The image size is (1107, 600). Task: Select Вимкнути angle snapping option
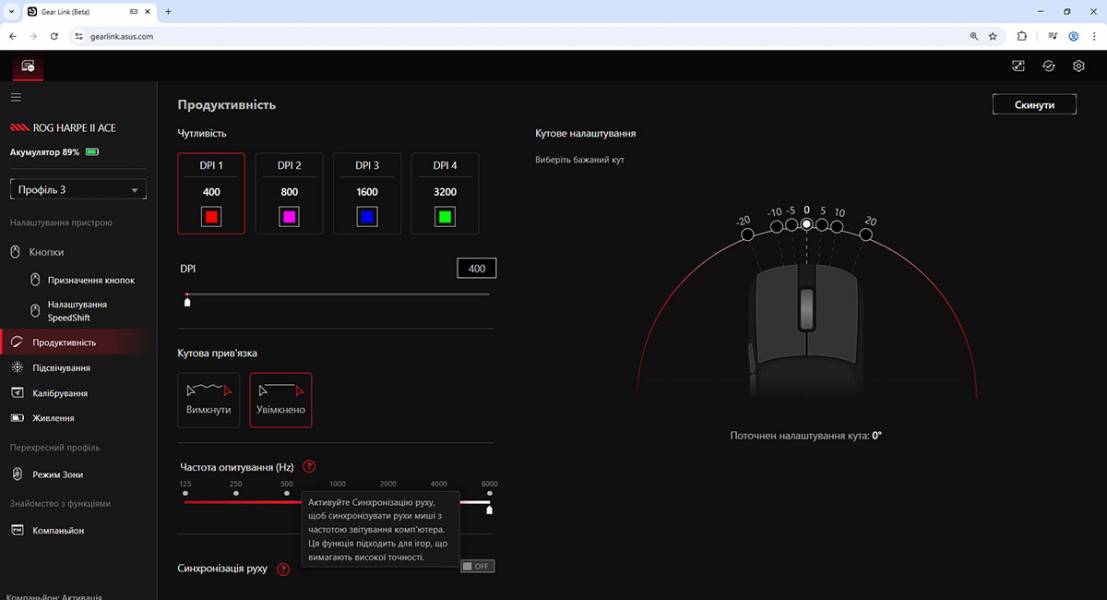click(x=208, y=399)
